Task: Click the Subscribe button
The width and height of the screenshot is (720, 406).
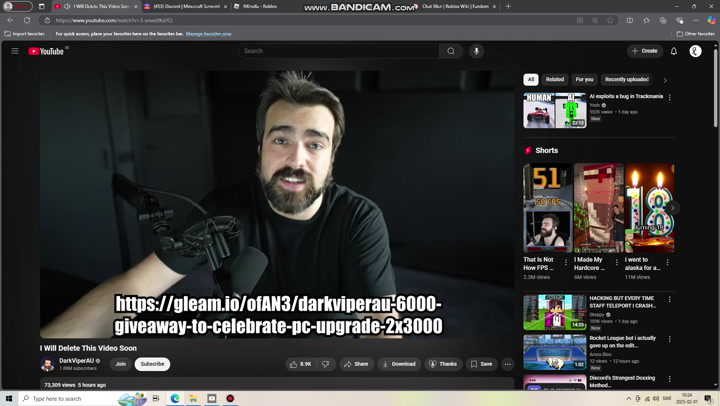Action: click(152, 364)
